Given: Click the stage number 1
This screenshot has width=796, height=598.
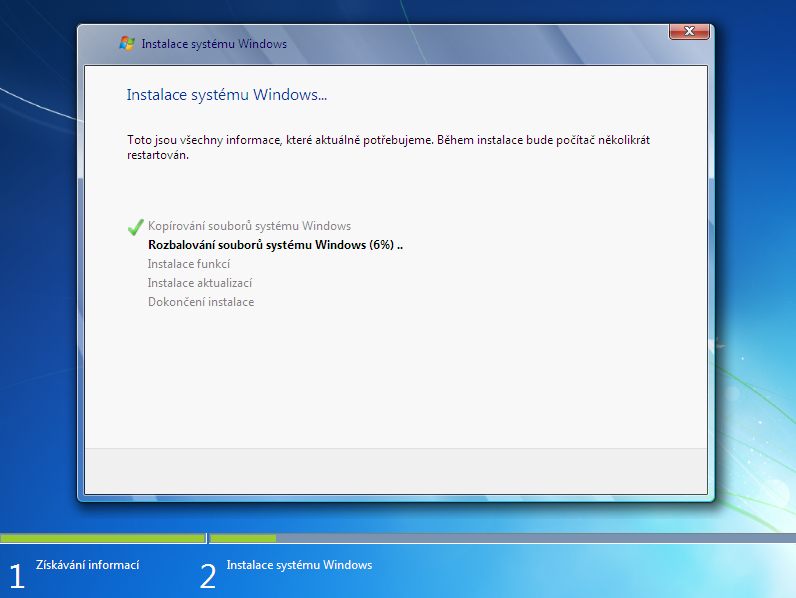Looking at the screenshot, I should pyautogui.click(x=17, y=576).
